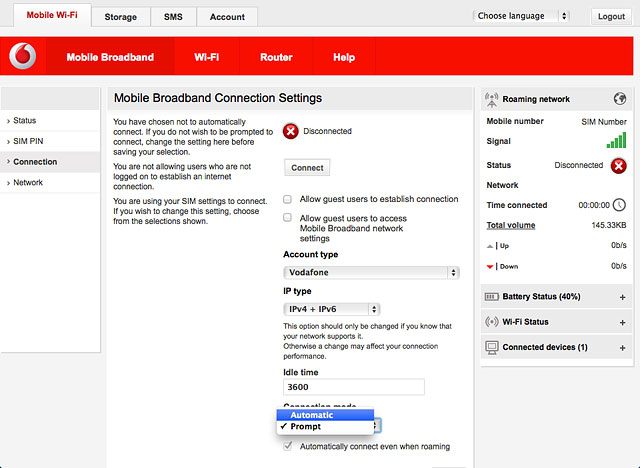640x468 pixels.
Task: Select Router in red navigation bar
Action: (x=276, y=57)
